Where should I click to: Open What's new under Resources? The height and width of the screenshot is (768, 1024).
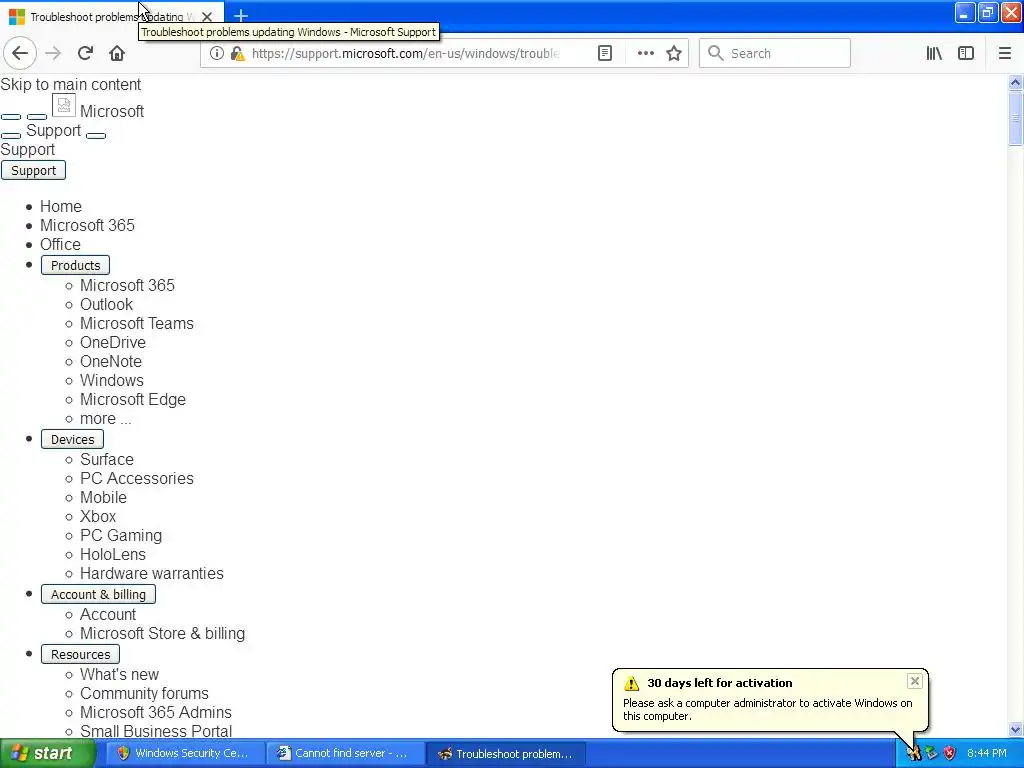coord(119,674)
